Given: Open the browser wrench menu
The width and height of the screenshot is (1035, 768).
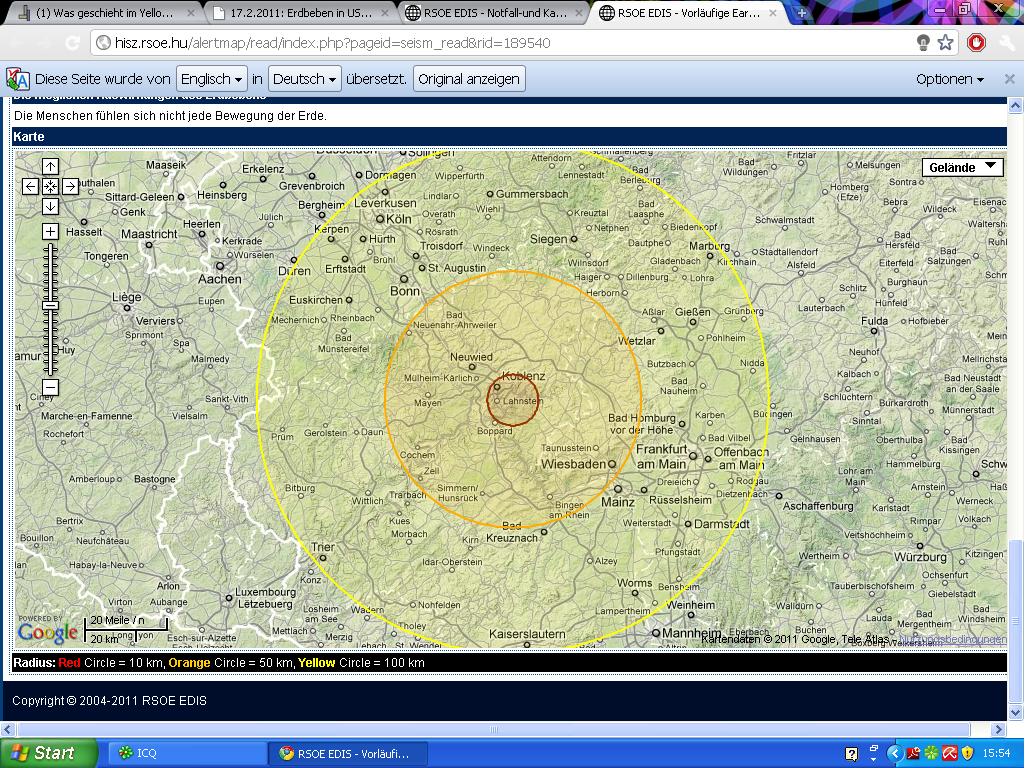Looking at the screenshot, I should 1007,43.
